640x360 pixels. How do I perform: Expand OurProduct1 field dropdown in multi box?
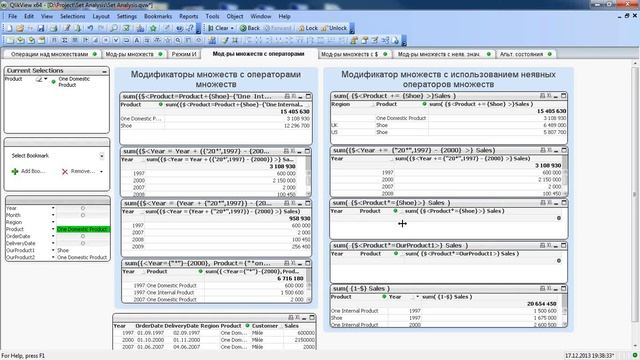(53, 250)
